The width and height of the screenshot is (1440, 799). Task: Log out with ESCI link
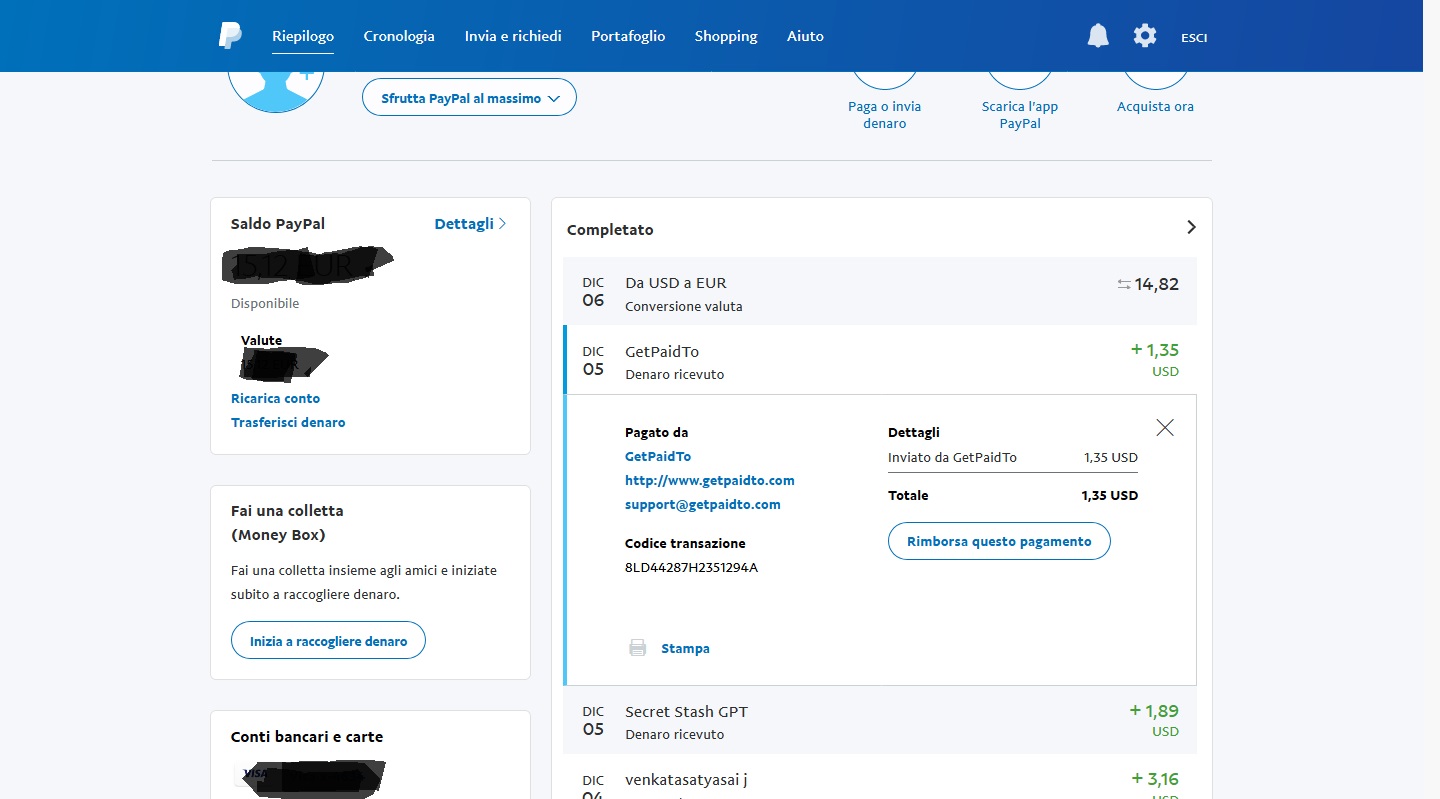tap(1194, 37)
